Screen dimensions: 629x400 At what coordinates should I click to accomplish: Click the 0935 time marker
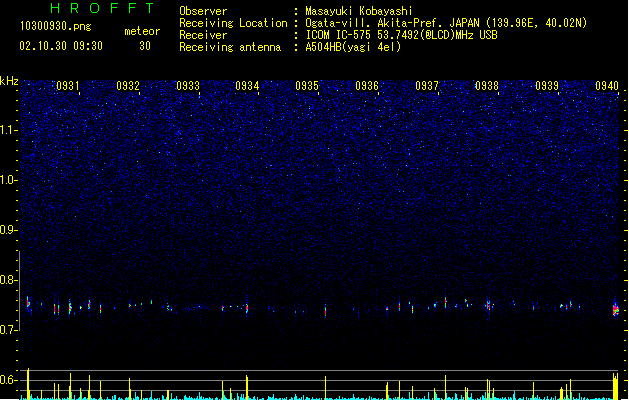click(307, 86)
